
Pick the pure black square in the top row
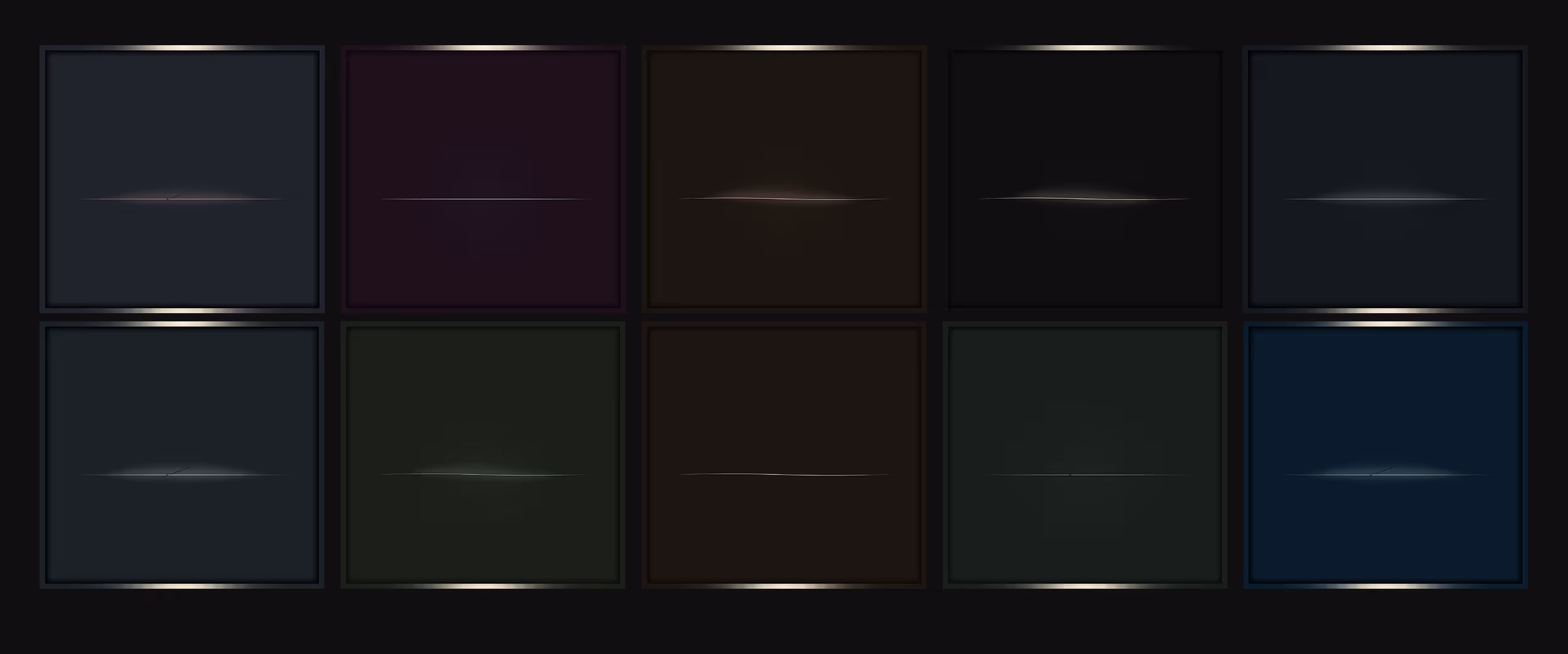coord(1085,179)
